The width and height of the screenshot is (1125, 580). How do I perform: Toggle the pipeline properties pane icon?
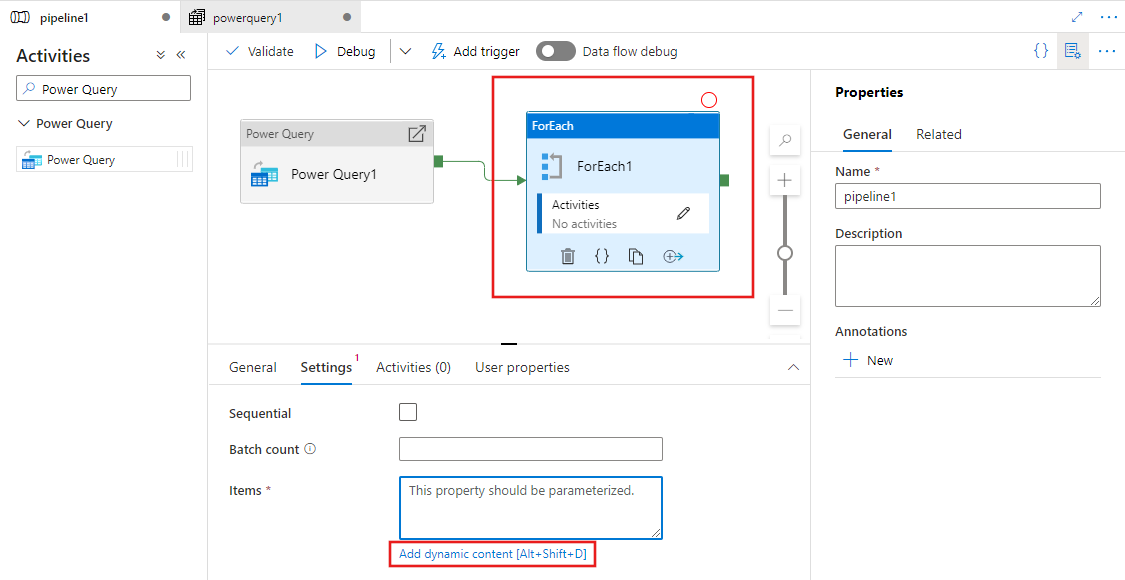(x=1073, y=51)
